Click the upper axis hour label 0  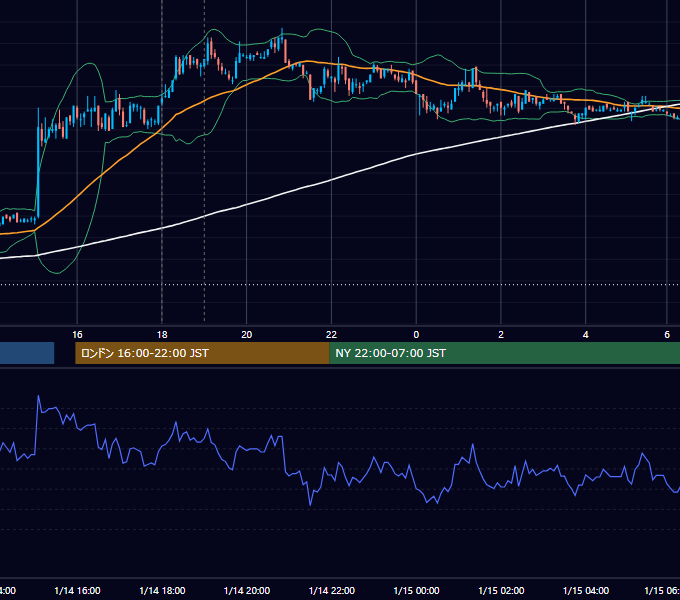416,335
